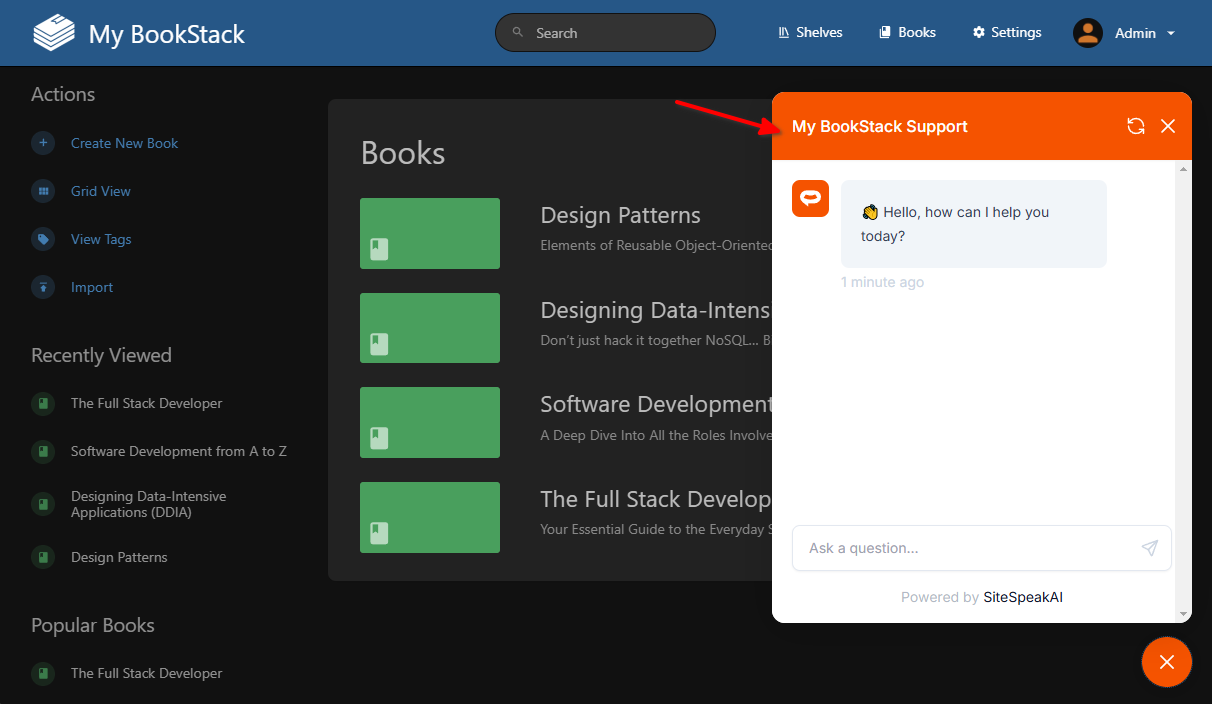Open the Shelves menu item
The image size is (1212, 704).
click(810, 33)
